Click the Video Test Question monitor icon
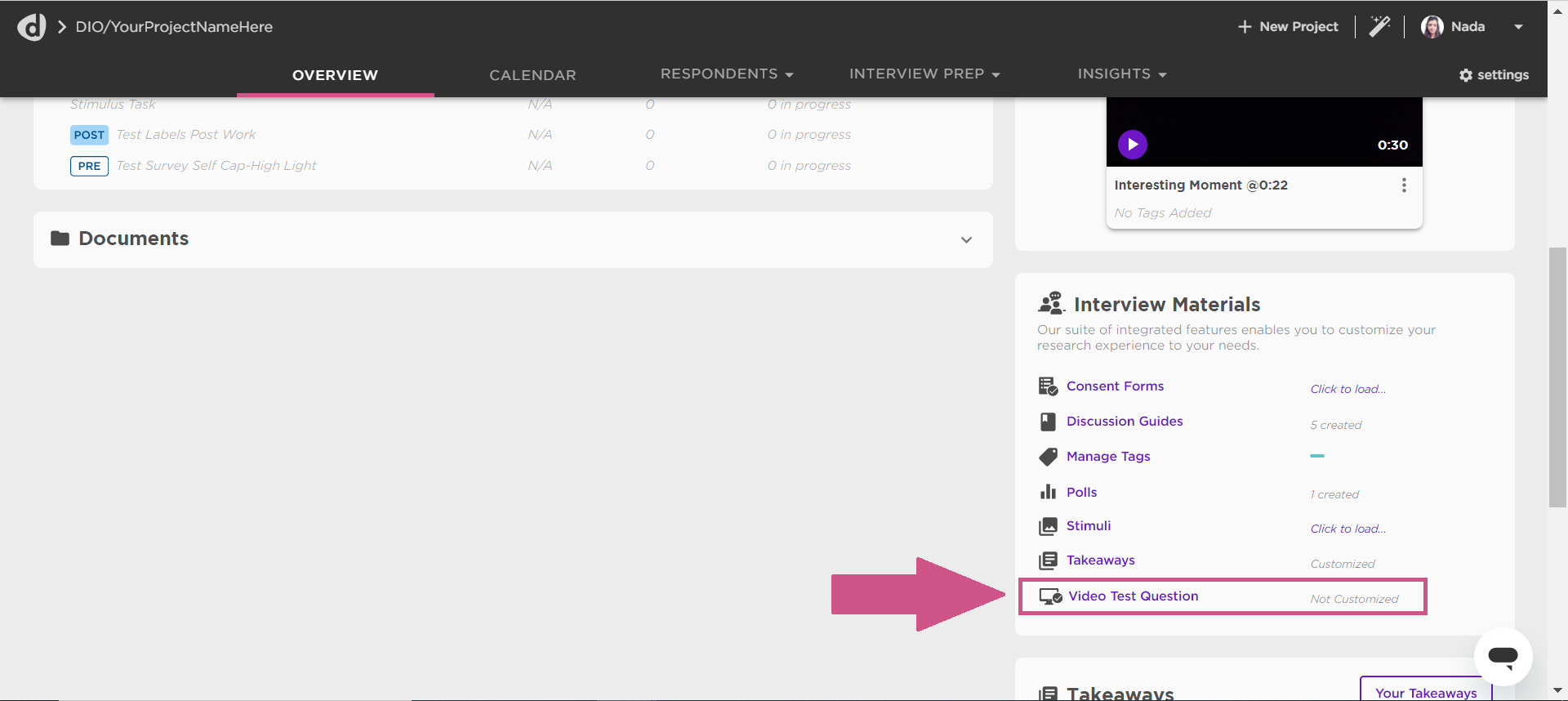The image size is (1568, 701). pos(1050,596)
